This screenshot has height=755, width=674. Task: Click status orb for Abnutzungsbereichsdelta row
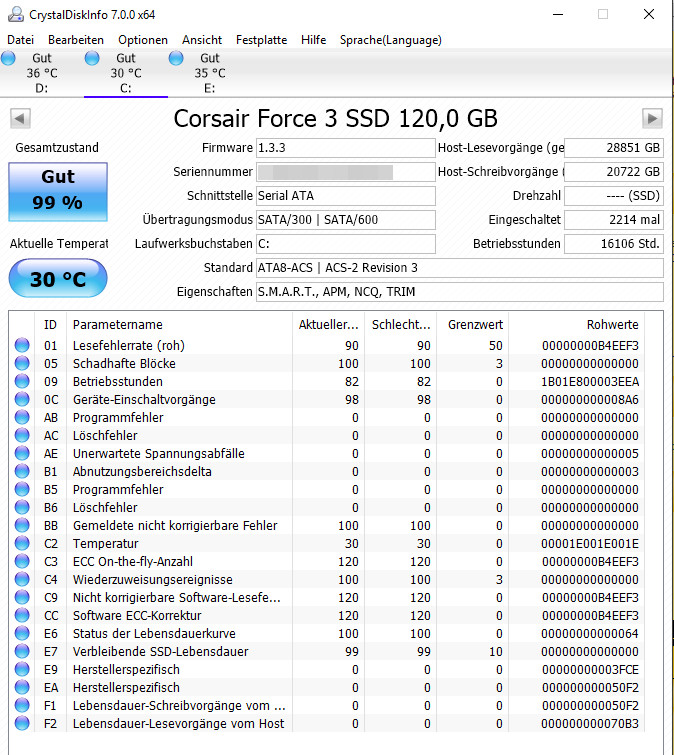tap(22, 471)
